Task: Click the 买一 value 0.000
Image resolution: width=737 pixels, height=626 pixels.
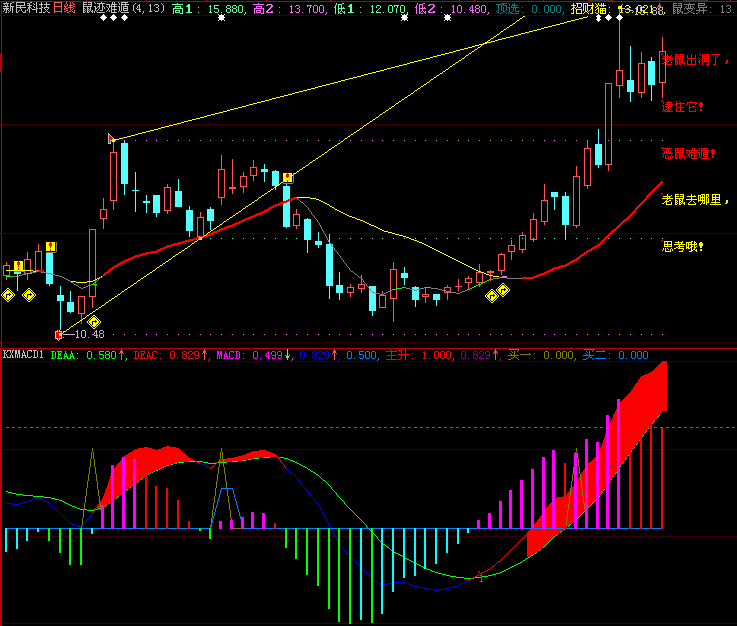Action: pos(558,355)
